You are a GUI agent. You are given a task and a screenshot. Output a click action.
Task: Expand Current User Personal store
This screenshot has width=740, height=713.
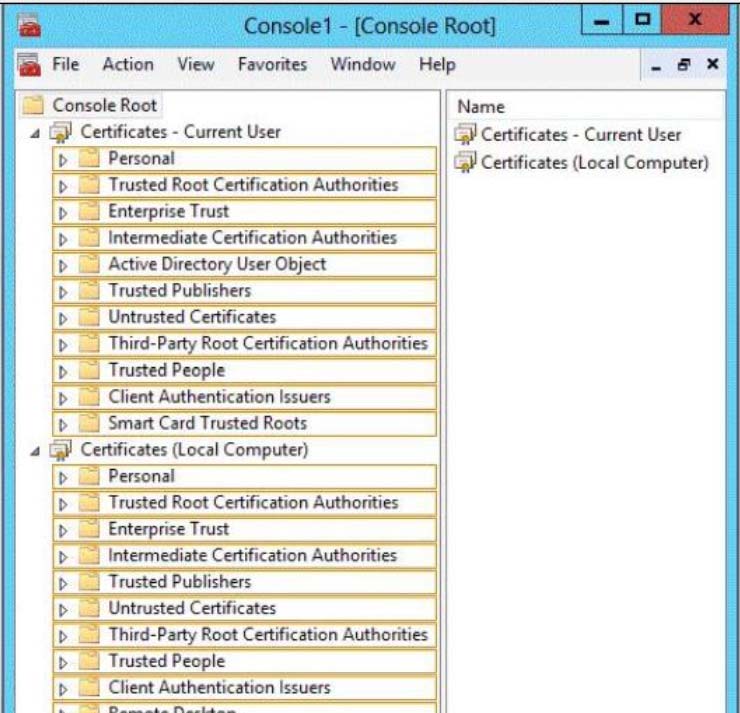tap(63, 160)
